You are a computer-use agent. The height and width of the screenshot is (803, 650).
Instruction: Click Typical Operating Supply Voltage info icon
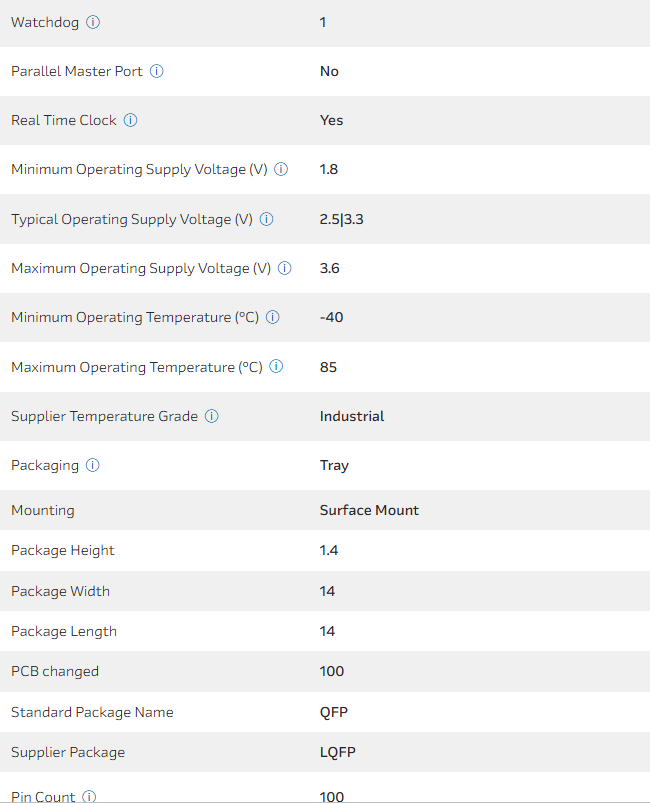point(267,219)
